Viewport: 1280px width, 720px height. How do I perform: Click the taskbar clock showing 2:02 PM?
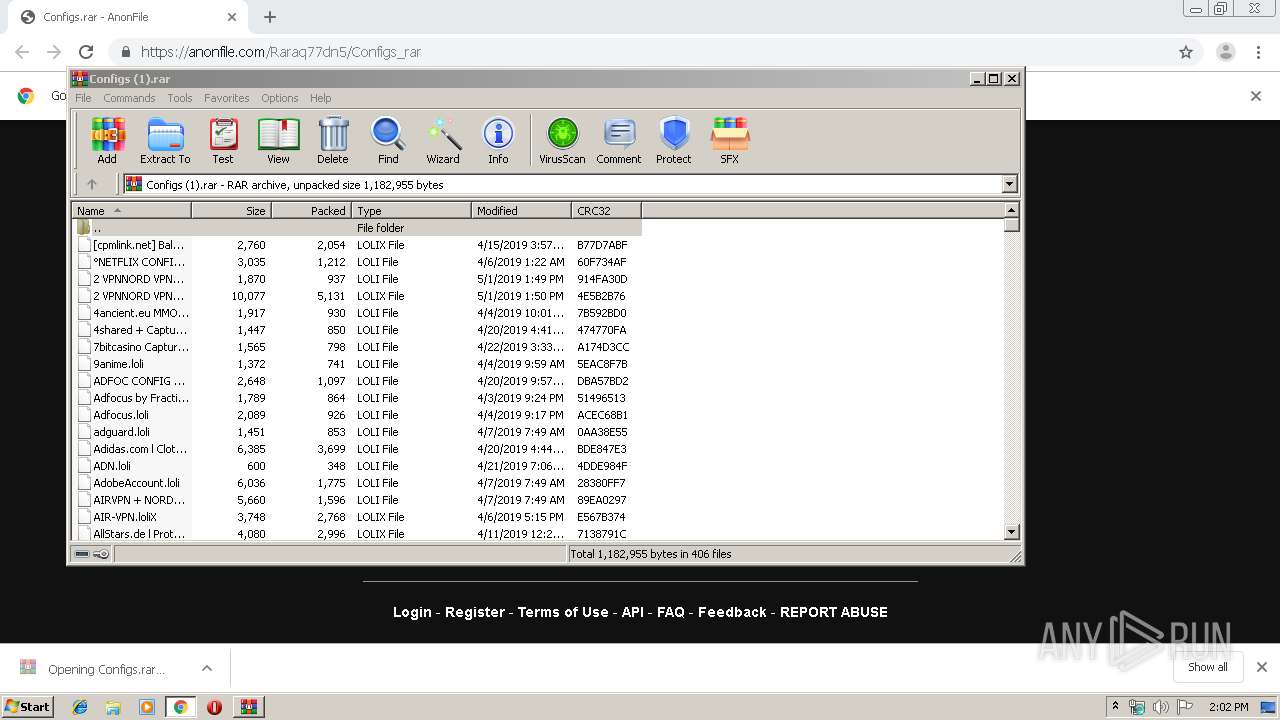click(x=1229, y=707)
